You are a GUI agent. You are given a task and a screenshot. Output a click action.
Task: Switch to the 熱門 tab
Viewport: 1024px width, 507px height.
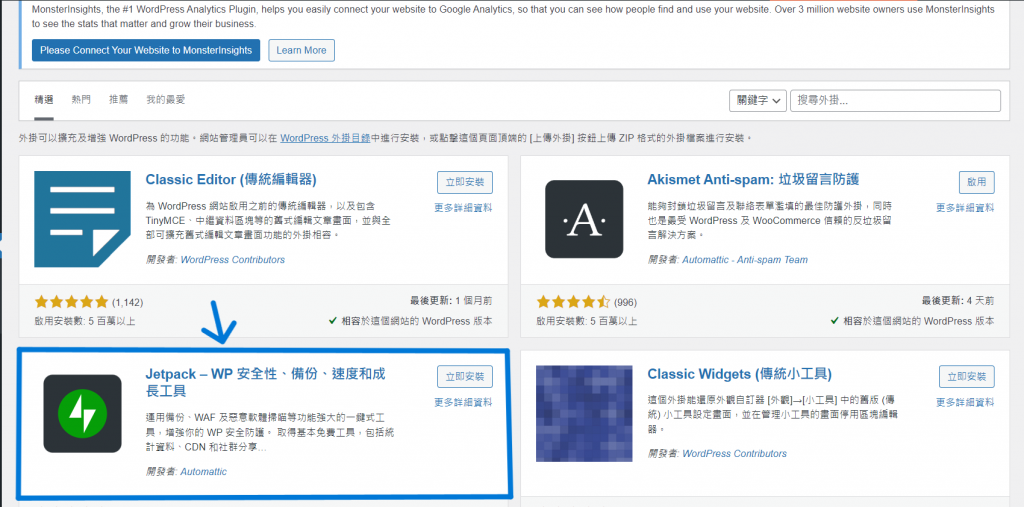[x=81, y=100]
